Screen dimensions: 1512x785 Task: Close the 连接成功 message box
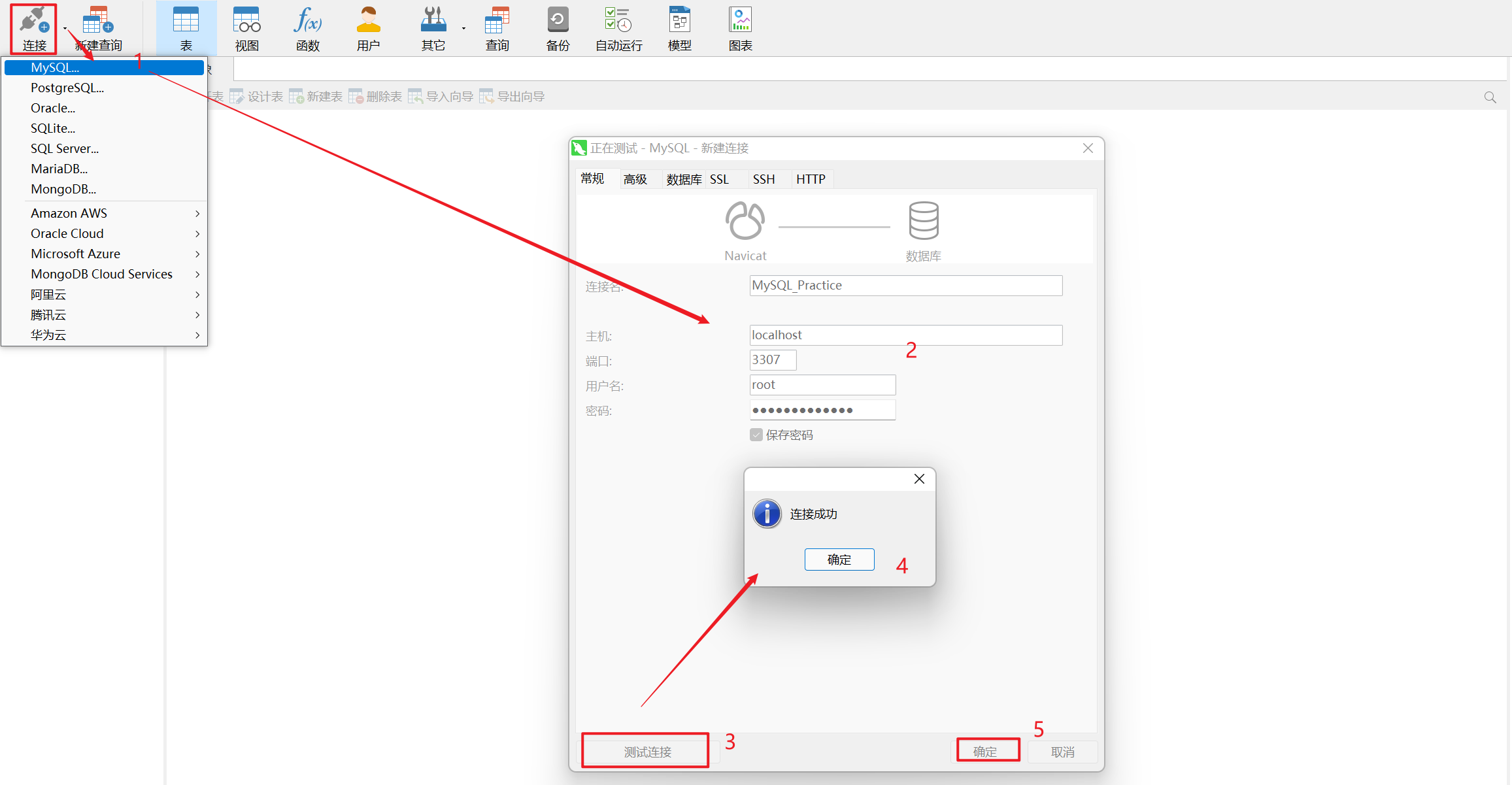(x=919, y=479)
